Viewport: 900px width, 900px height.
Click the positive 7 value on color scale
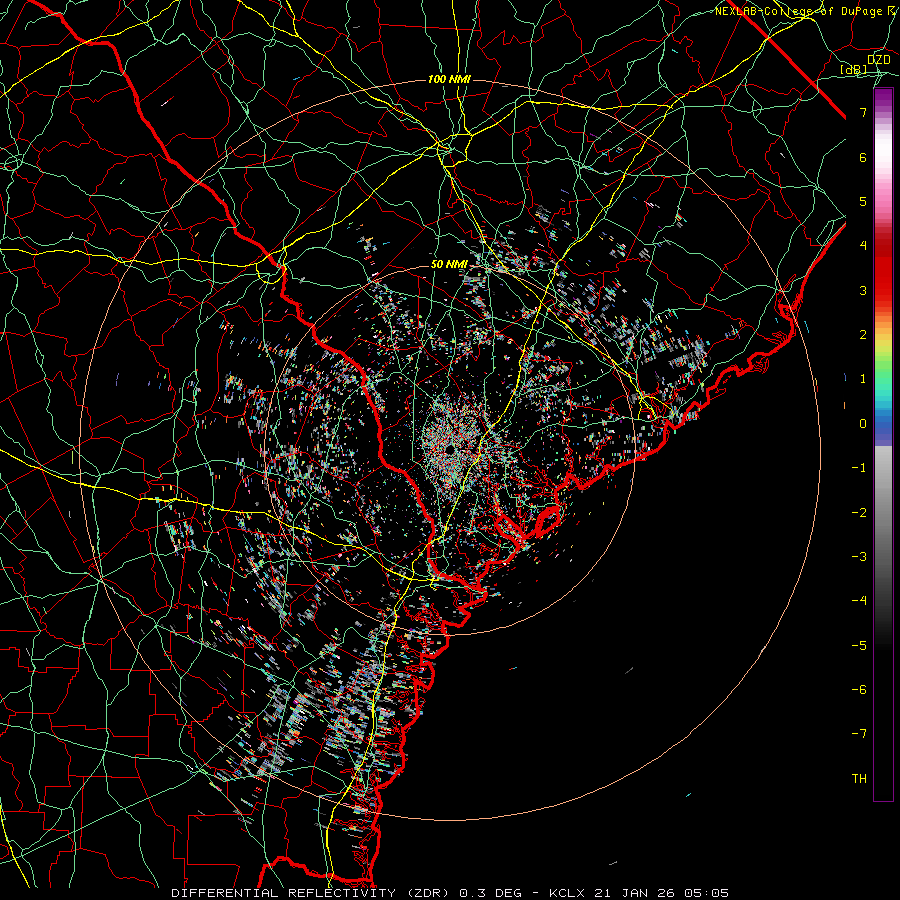[863, 112]
